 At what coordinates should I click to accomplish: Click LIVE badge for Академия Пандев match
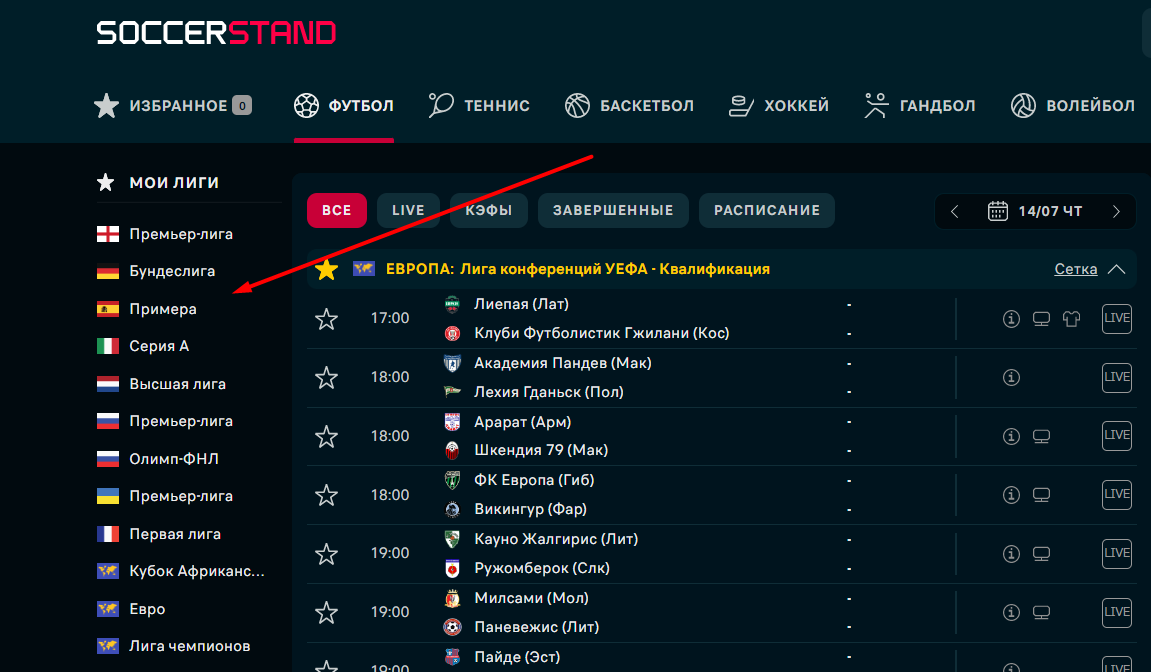click(1116, 377)
